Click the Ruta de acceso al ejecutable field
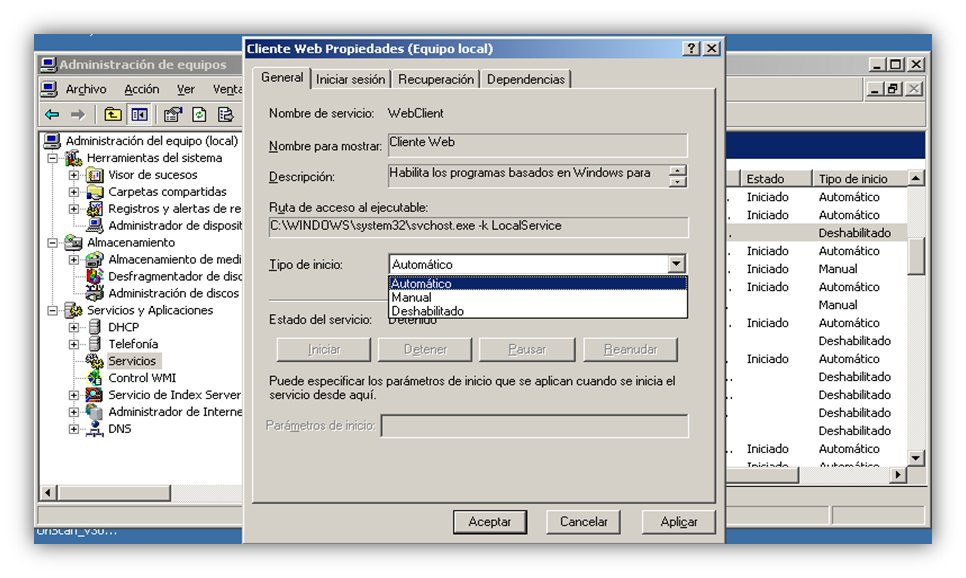 tap(479, 226)
